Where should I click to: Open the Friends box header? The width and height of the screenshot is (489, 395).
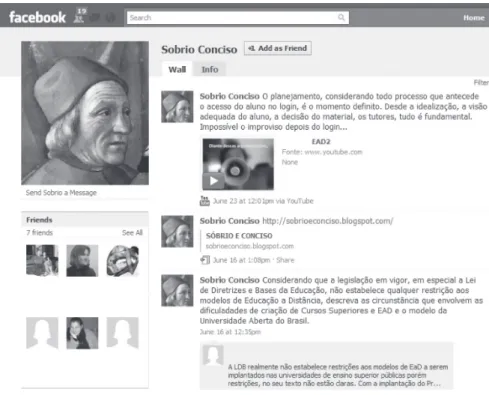pos(85,220)
